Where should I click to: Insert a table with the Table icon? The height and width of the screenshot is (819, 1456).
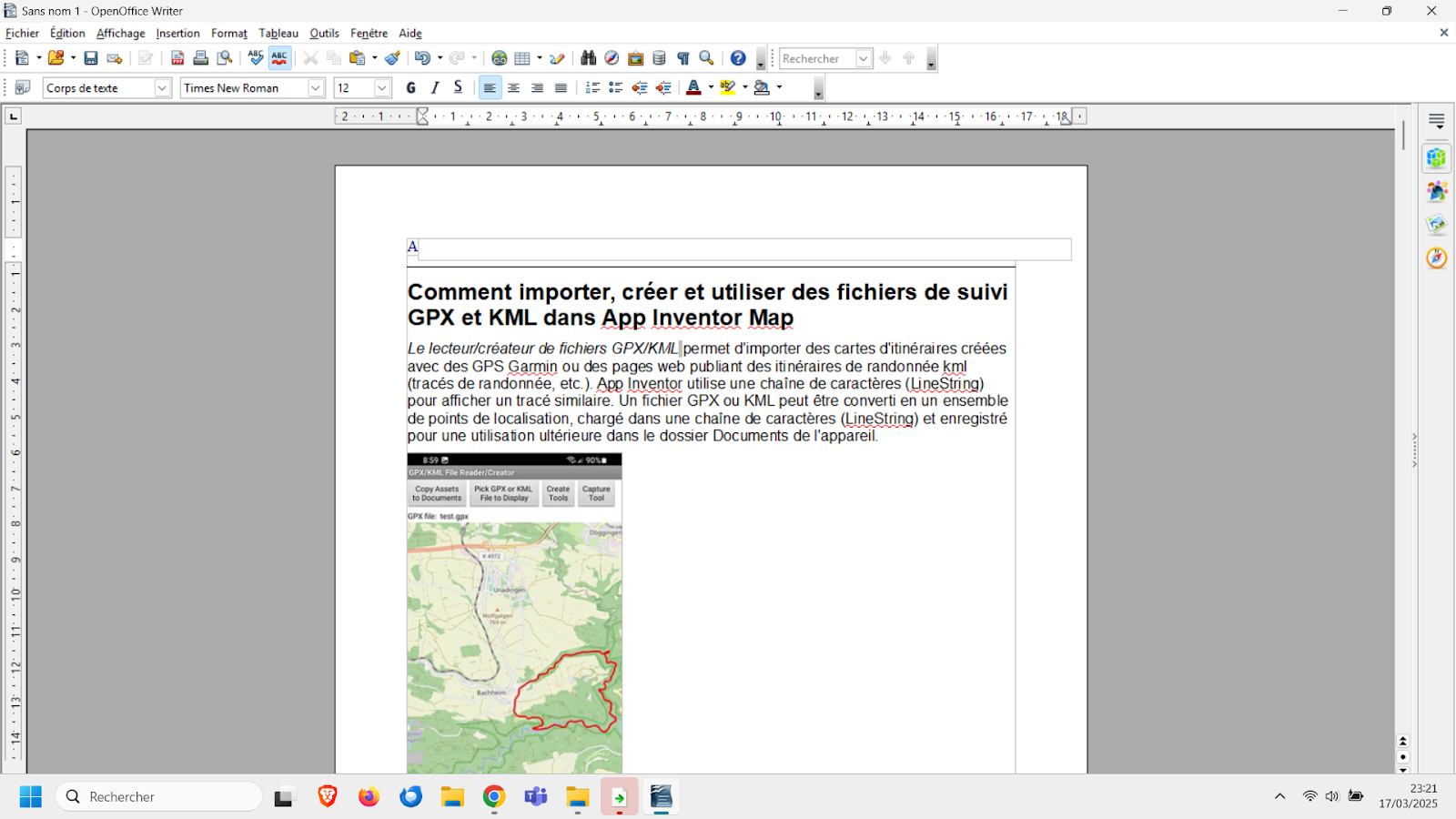pyautogui.click(x=522, y=58)
